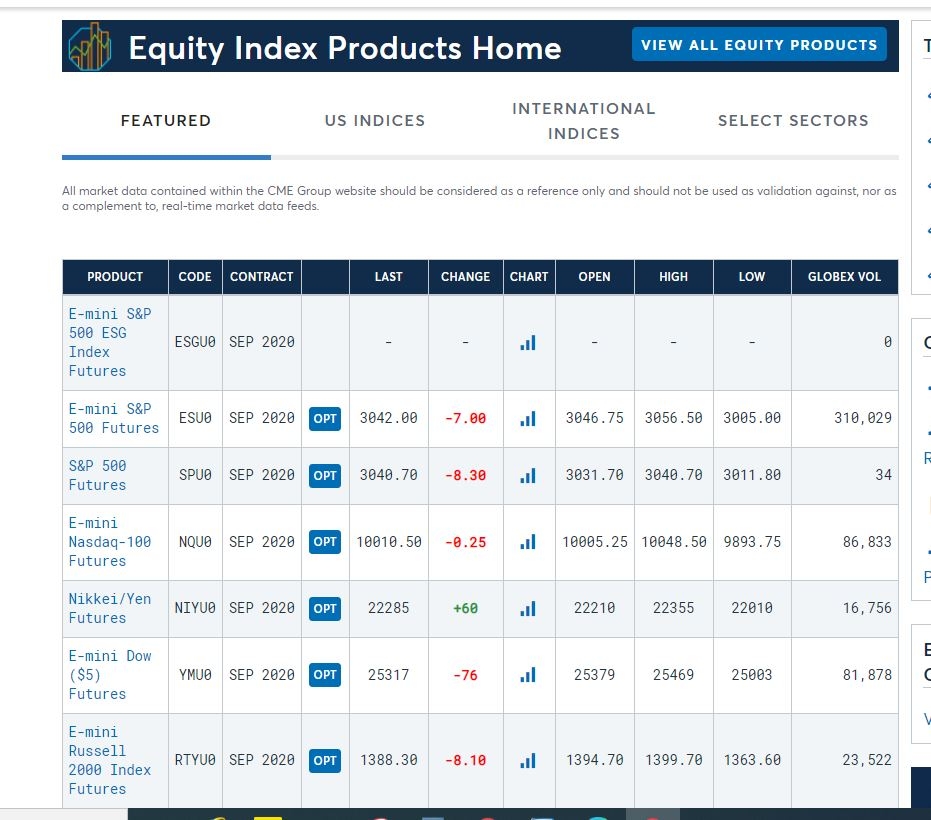Select code cell ESGU0
931x820 pixels.
coord(195,343)
